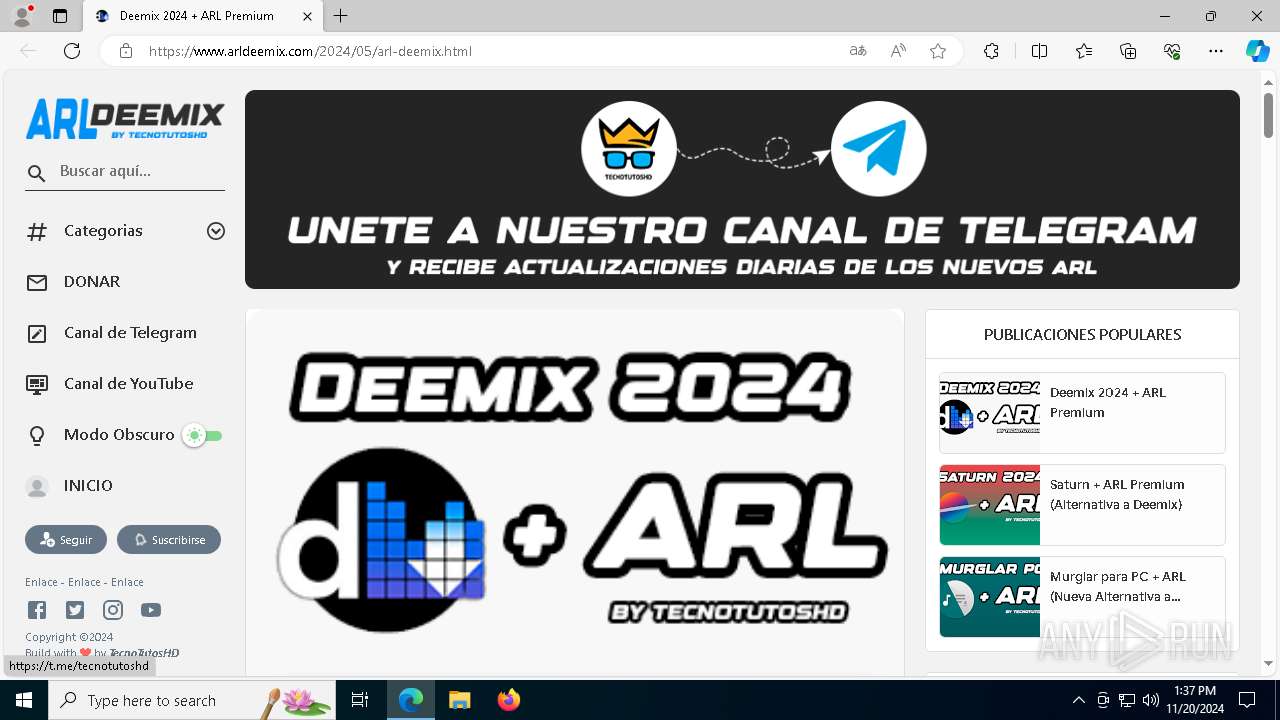Click the Read aloud icon
Image resolution: width=1280 pixels, height=720 pixels.
point(898,51)
